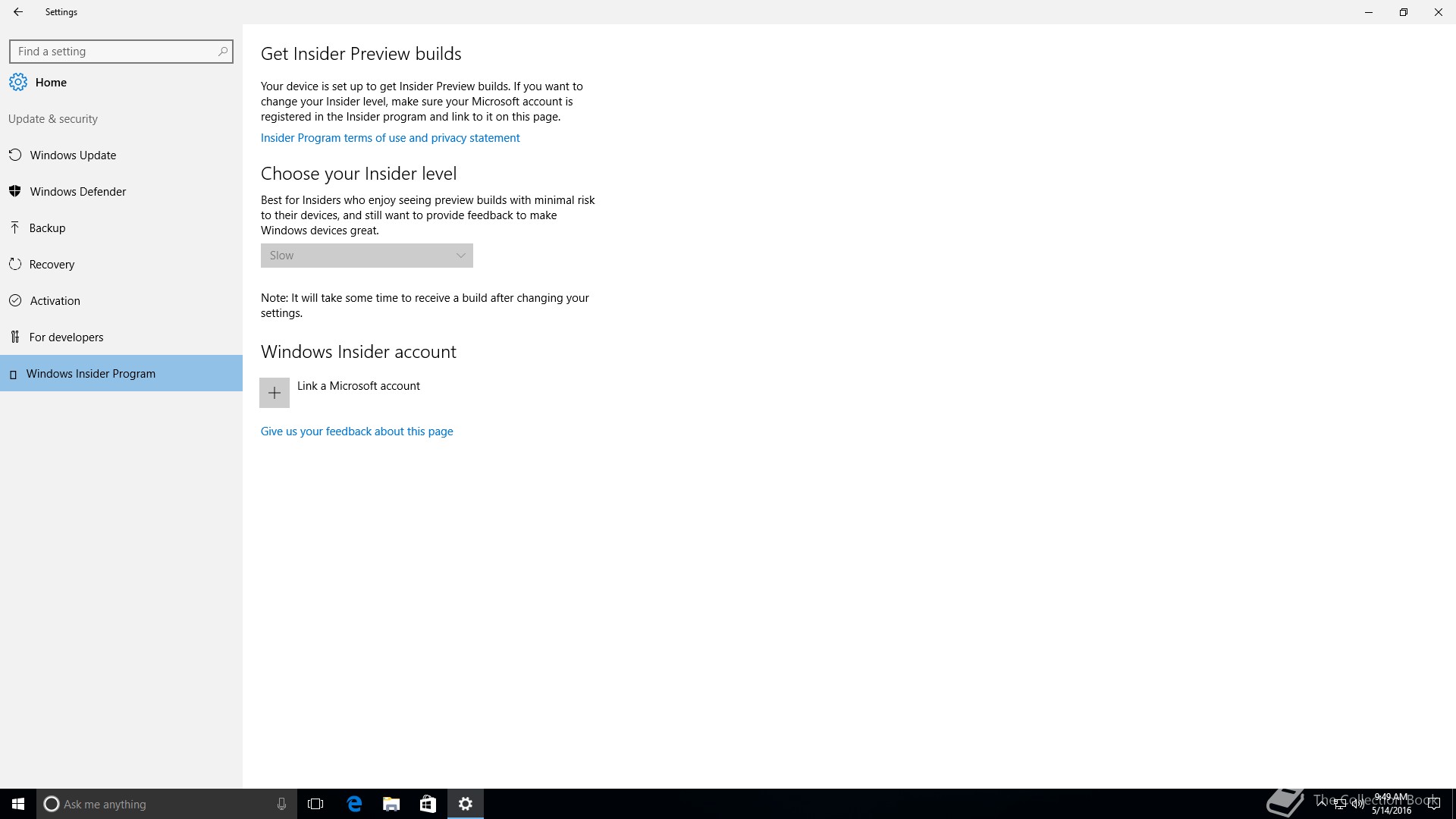Click the search magnifier icon

pyautogui.click(x=222, y=52)
